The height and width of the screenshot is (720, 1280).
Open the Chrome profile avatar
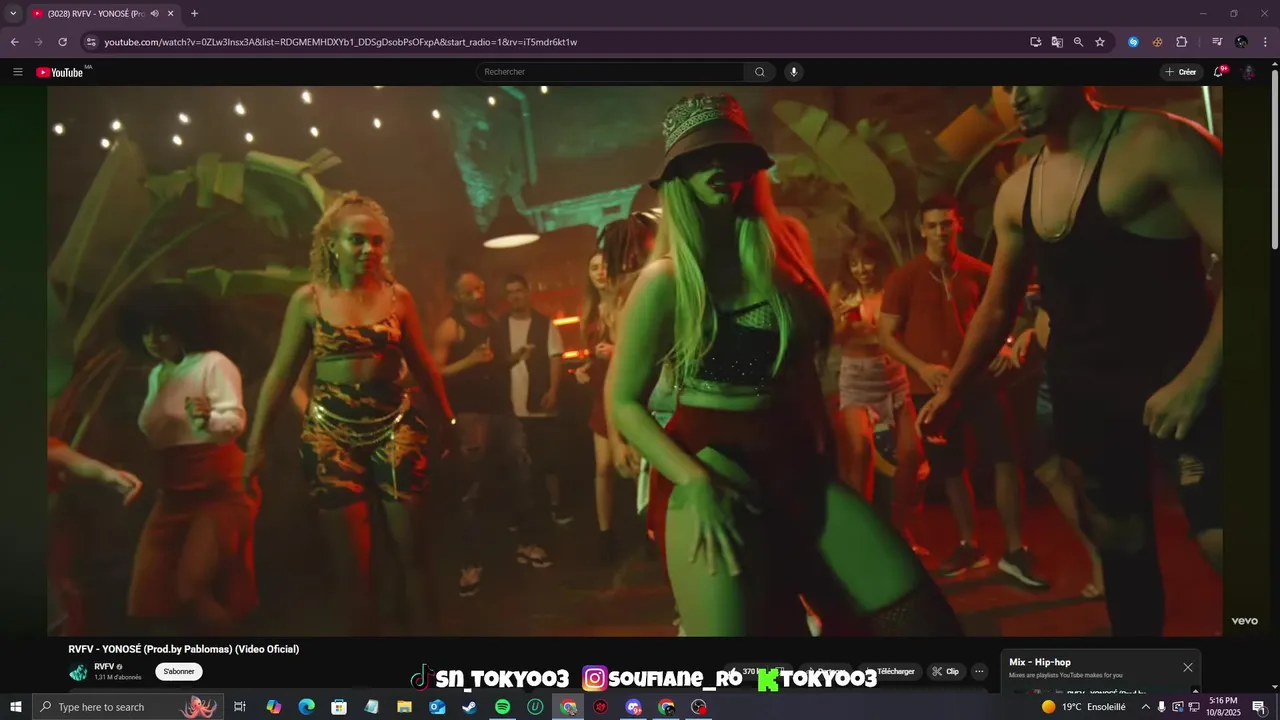1241,42
